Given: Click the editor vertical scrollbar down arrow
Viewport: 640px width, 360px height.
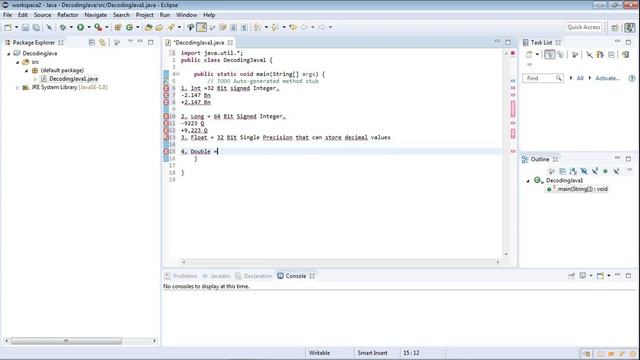Looking at the screenshot, I should point(506,254).
